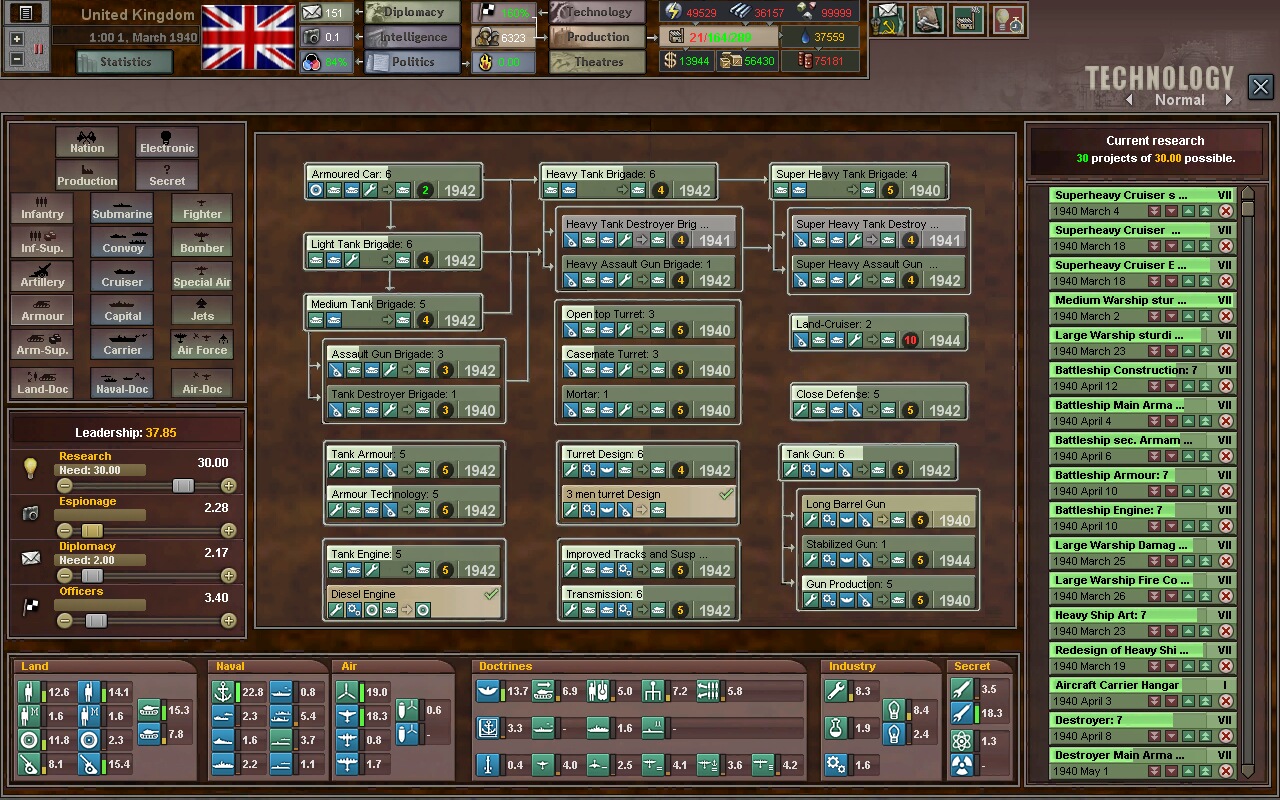This screenshot has height=800, width=1280.
Task: Cancel the 1940 March 4 Superheavy Cruiser research
Action: 1225,211
